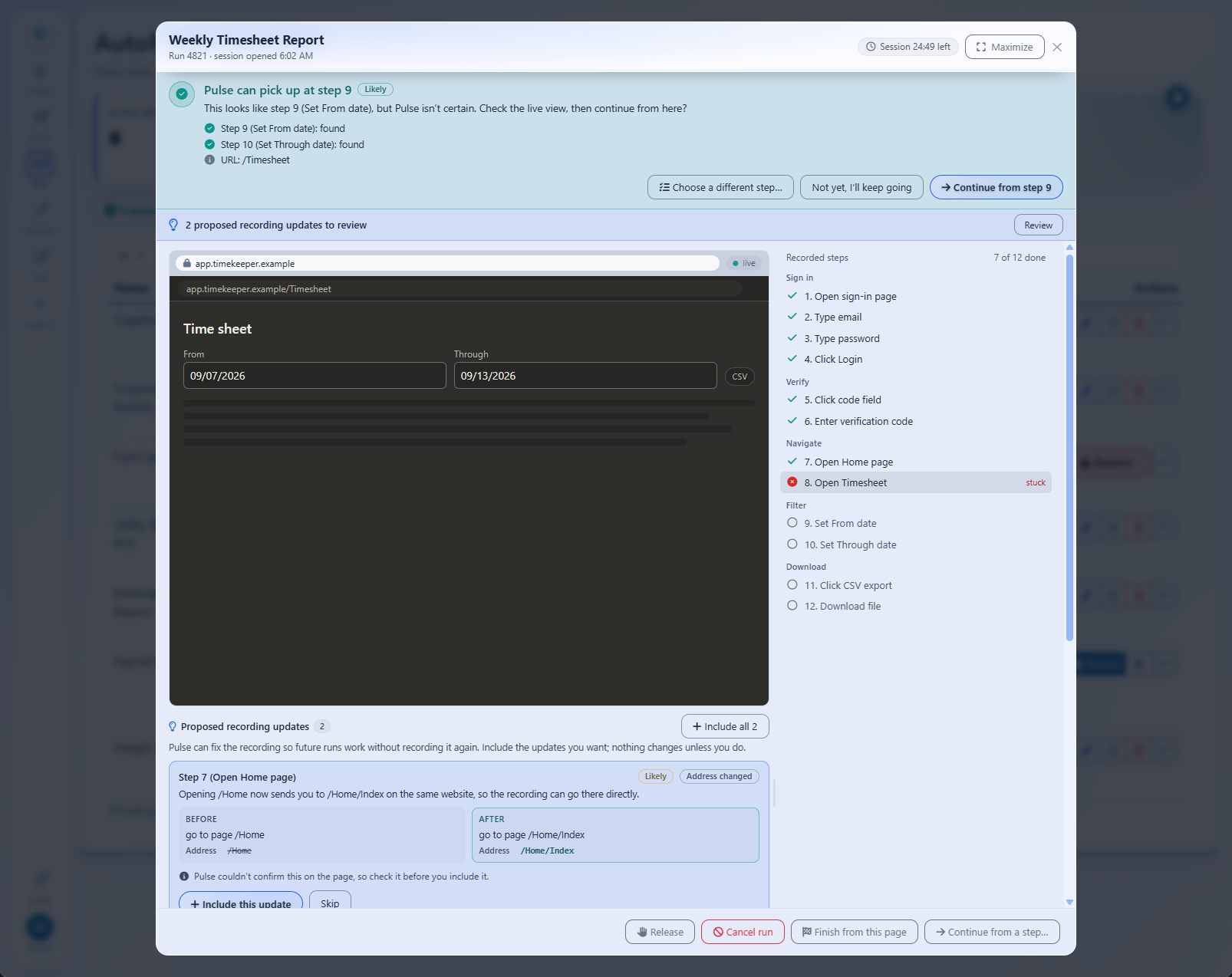Viewport: 1232px width, 977px height.
Task: Select step 4 Click Login
Action: pos(915,359)
